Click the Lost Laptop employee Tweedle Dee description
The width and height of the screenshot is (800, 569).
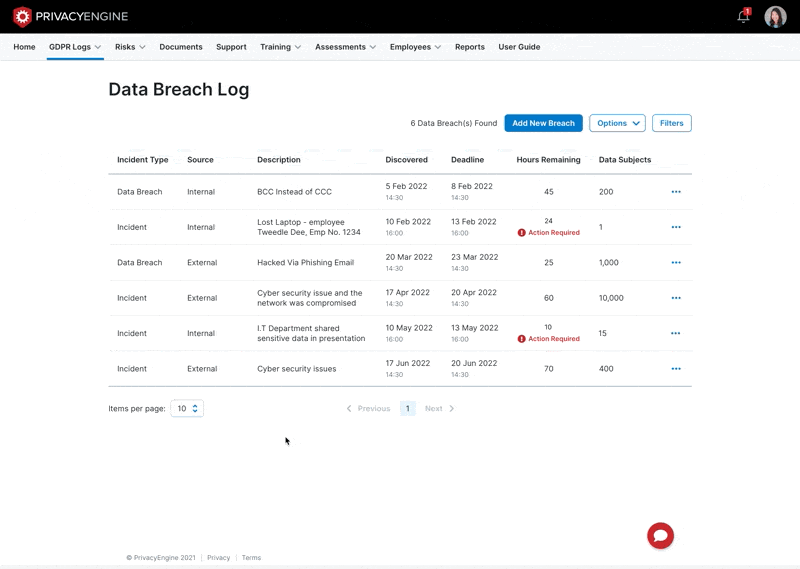tap(309, 227)
